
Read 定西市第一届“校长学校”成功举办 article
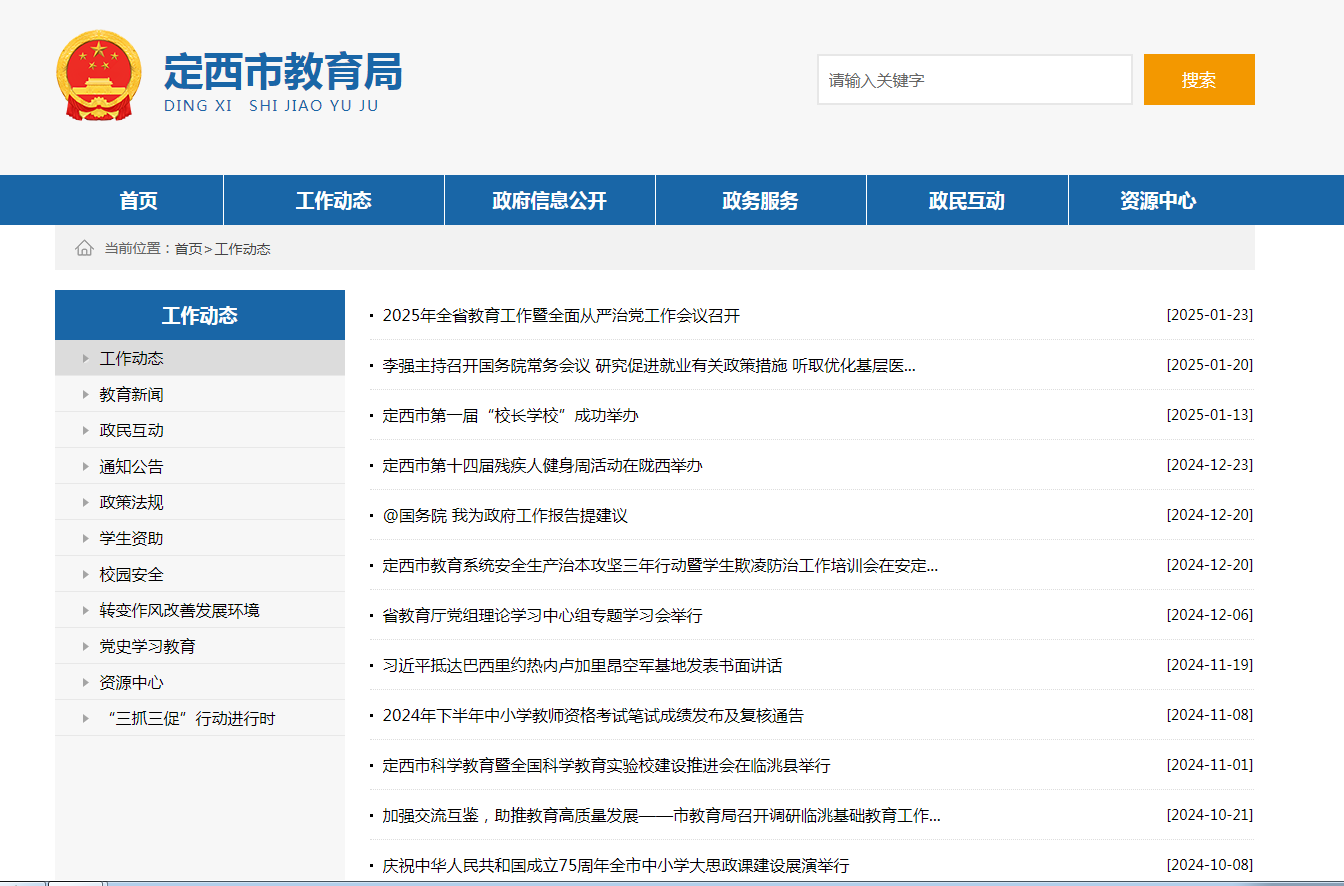pos(510,416)
